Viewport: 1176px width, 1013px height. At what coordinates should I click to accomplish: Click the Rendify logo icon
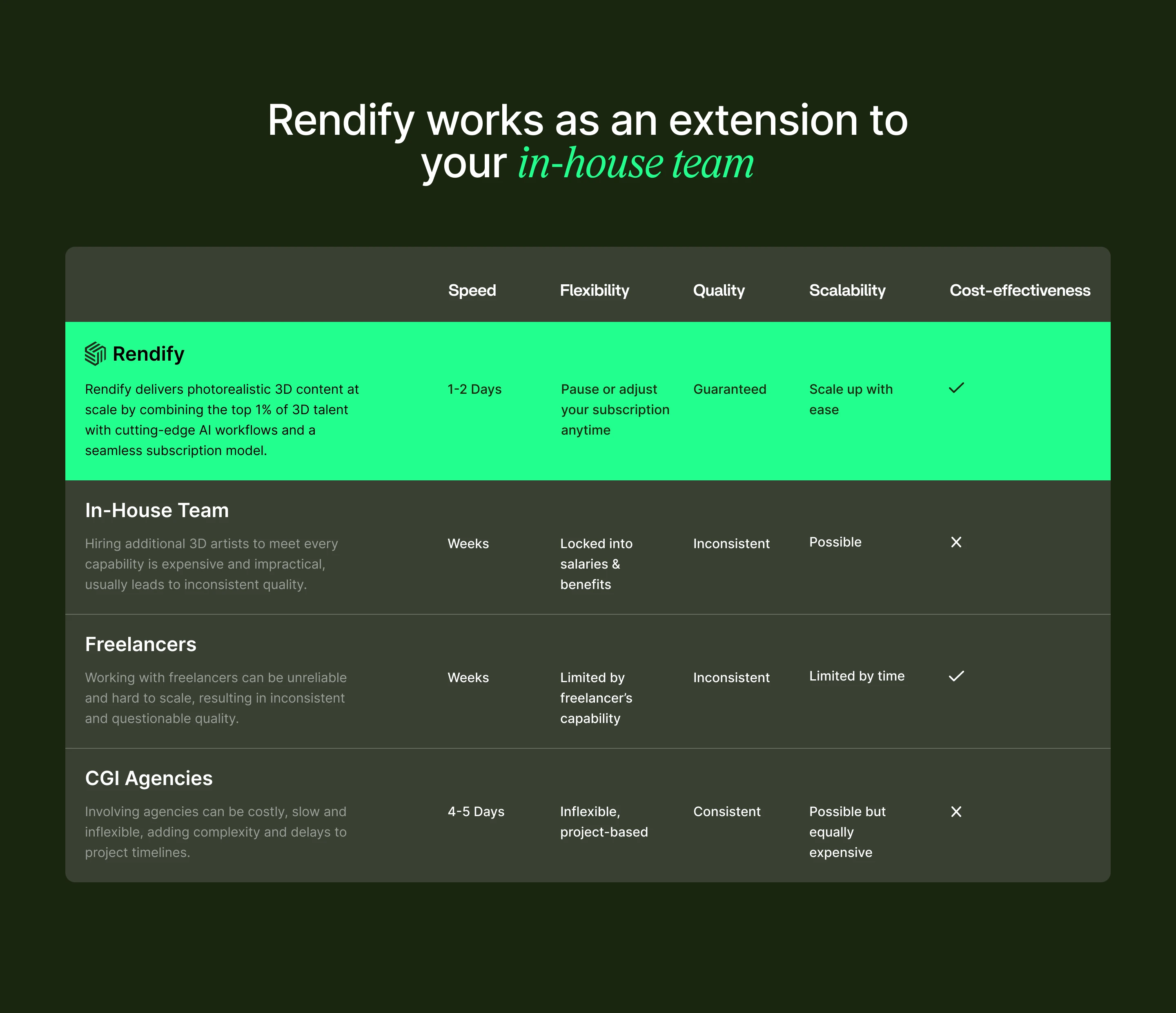[x=96, y=354]
